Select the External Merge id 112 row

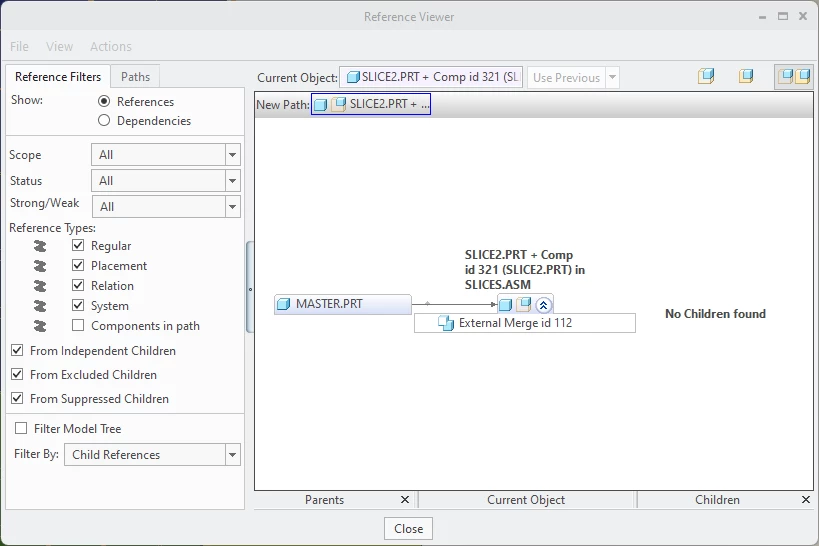tap(525, 323)
